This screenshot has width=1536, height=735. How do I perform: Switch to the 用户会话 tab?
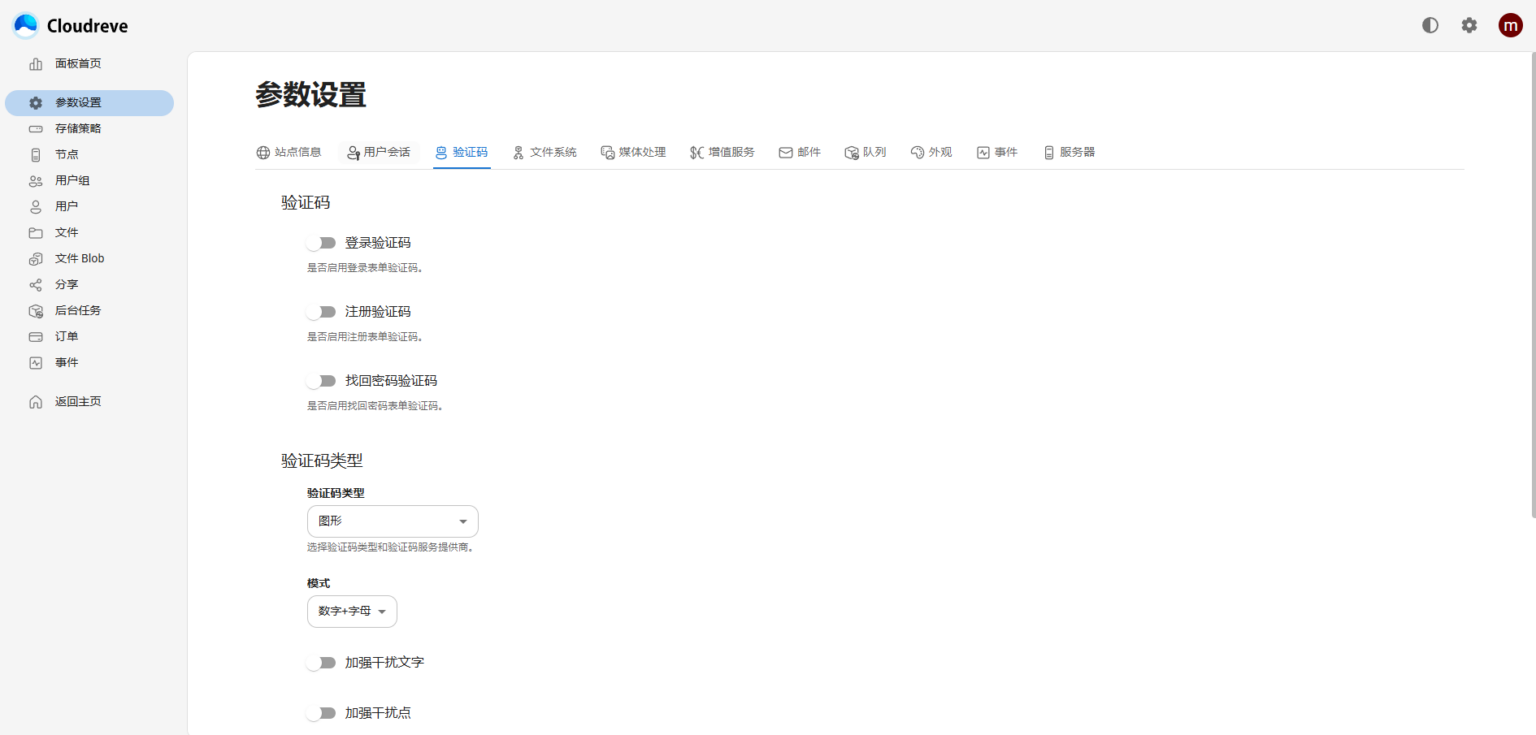click(378, 152)
